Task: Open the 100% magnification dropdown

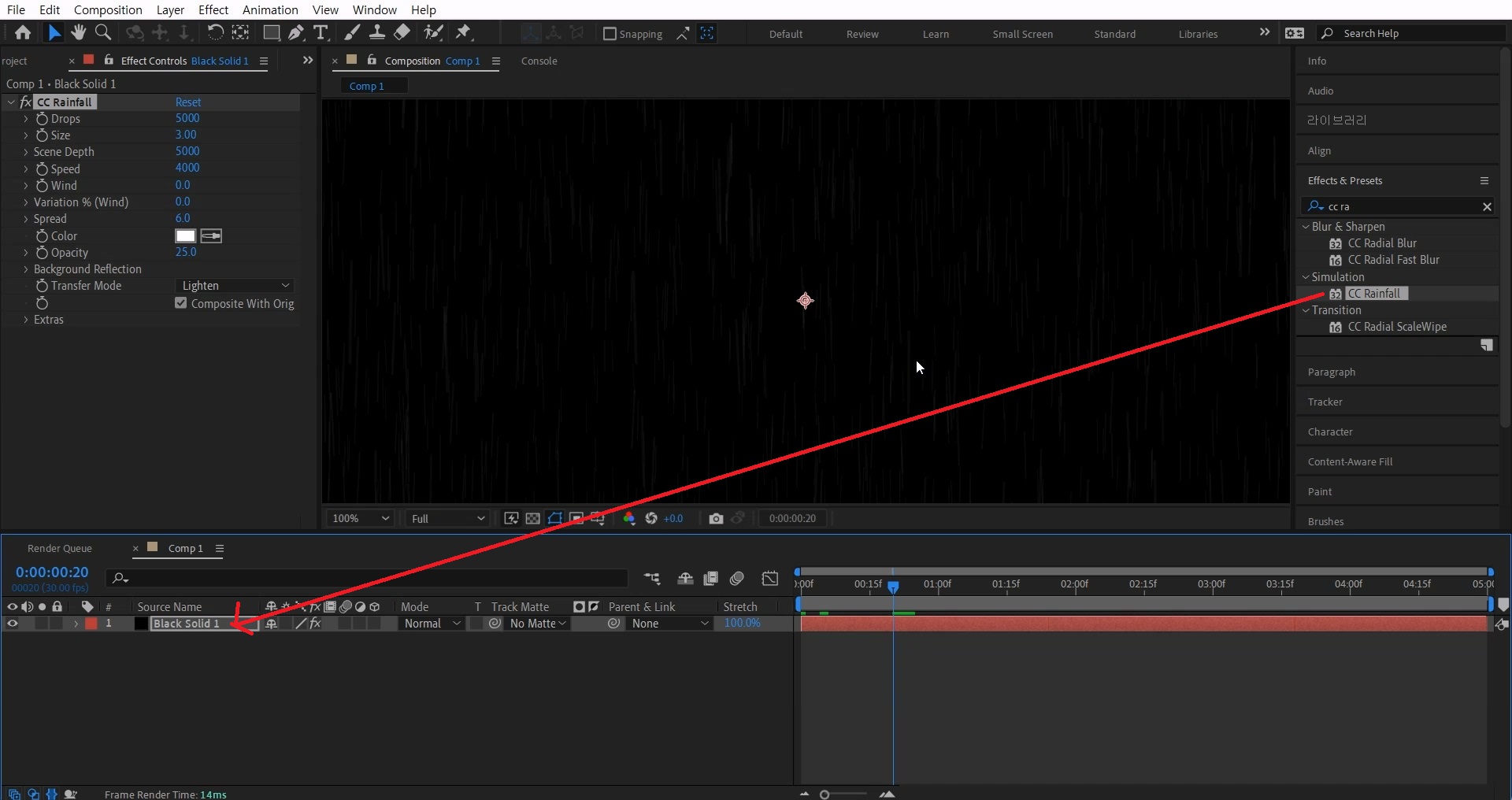Action: tap(360, 518)
